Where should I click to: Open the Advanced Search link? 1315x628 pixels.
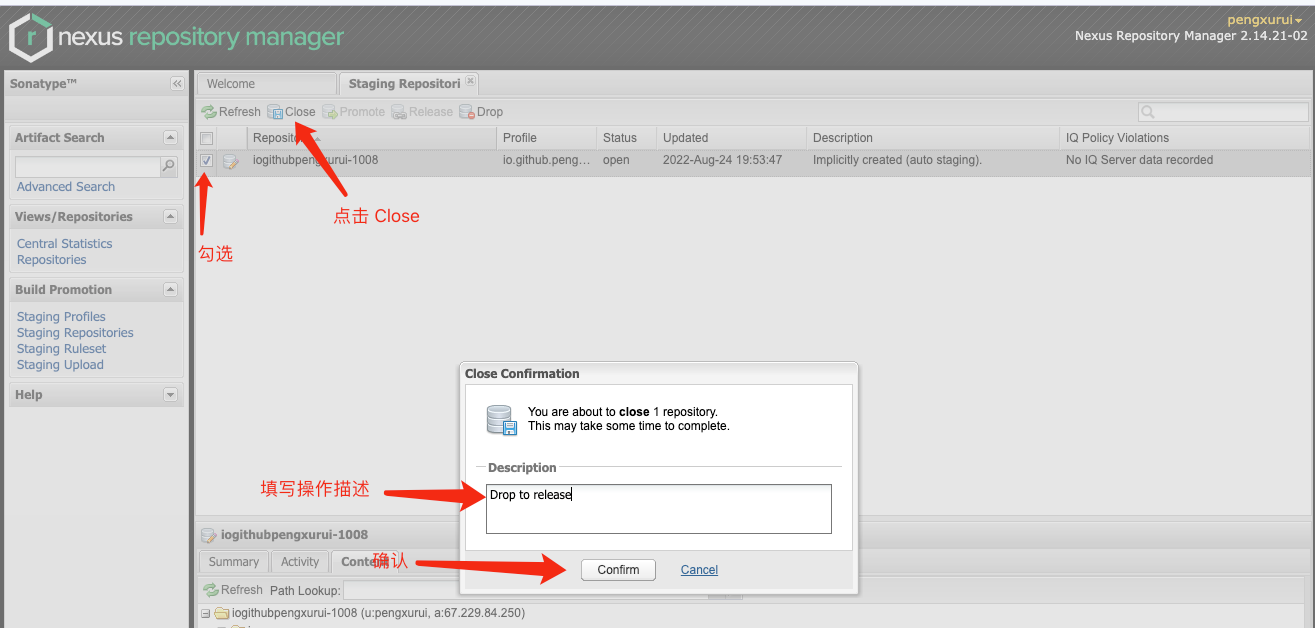[x=66, y=187]
